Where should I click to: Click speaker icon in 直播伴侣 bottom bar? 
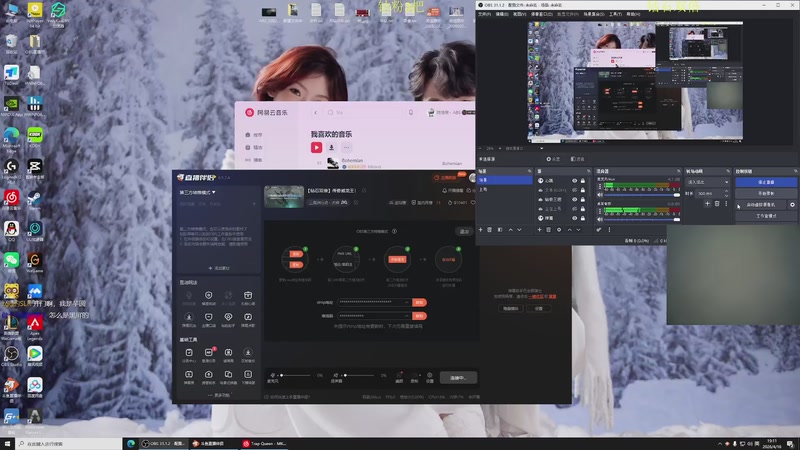[x=336, y=375]
